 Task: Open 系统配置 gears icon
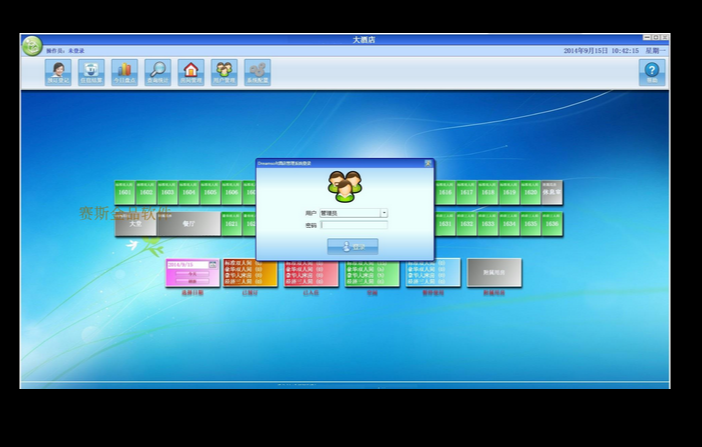coord(257,72)
